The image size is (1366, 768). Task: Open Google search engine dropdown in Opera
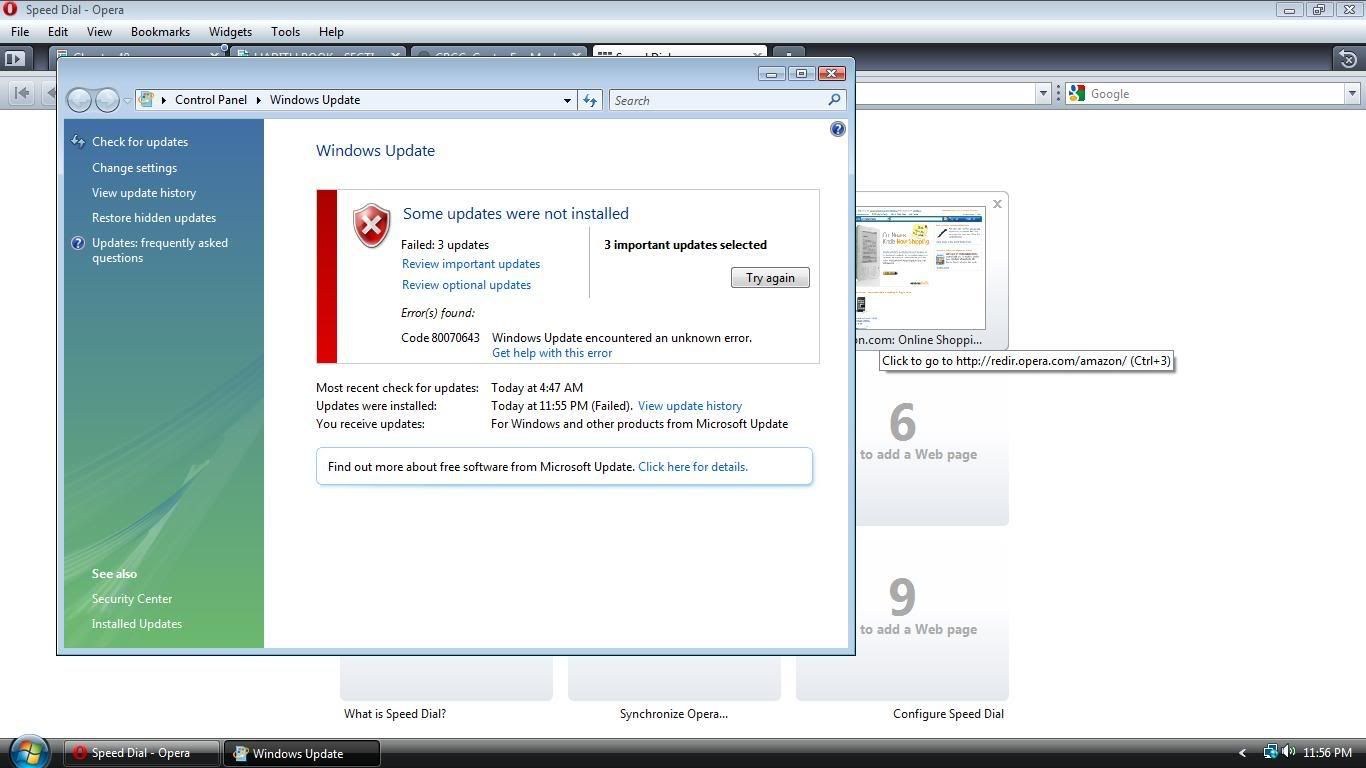click(1352, 93)
